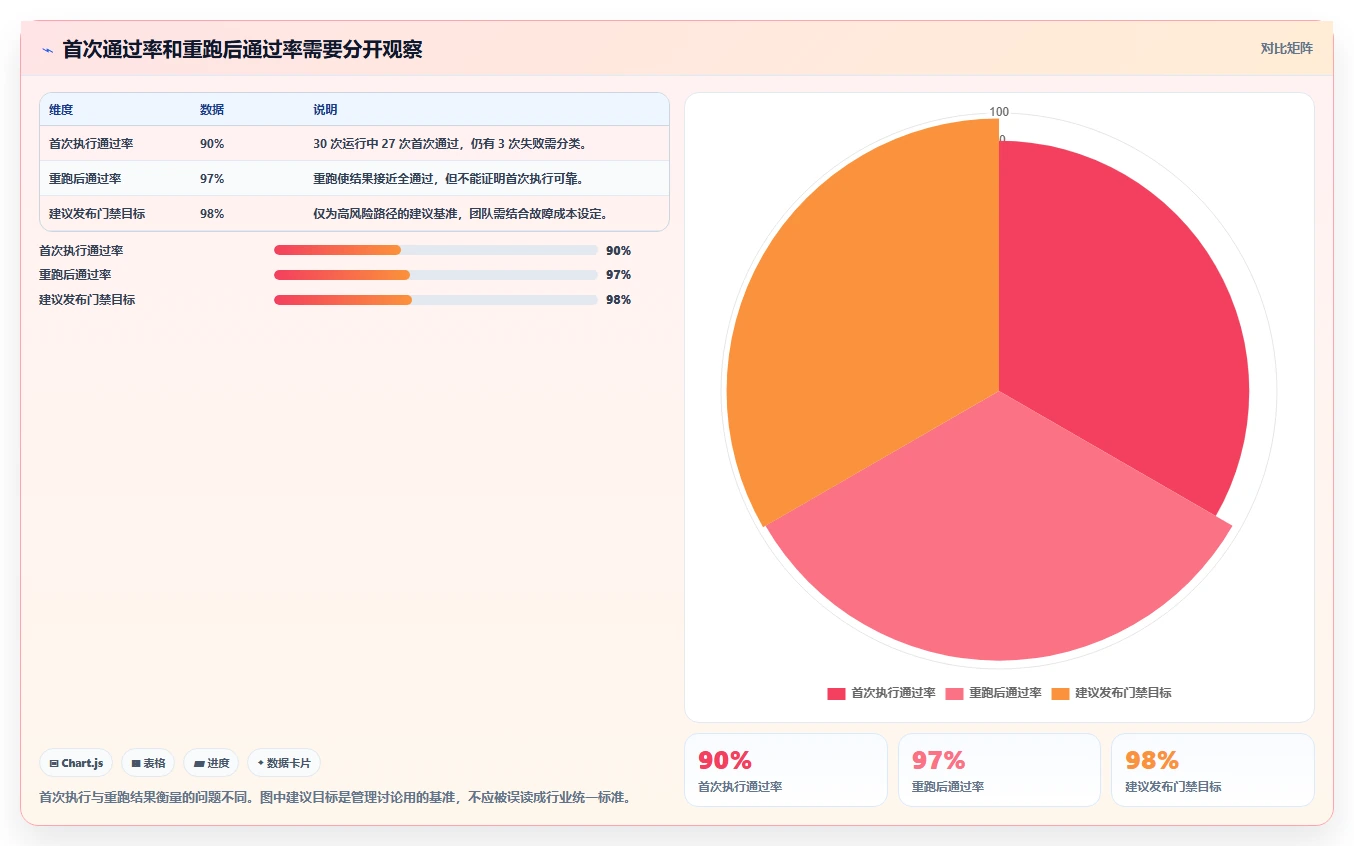1354x846 pixels.
Task: Click the 维度 column header
Action: pos(61,110)
